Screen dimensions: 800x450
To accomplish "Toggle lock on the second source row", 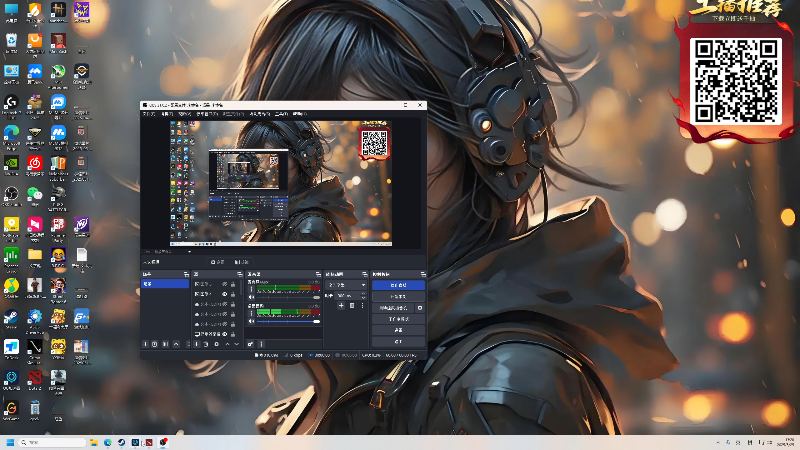I will tap(233, 294).
